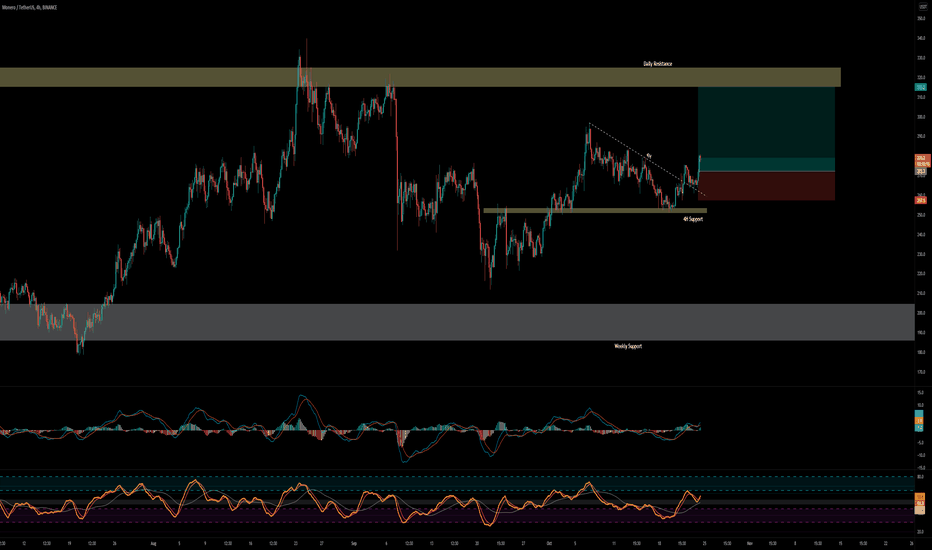Open the USDT currency selector on price axis
The height and width of the screenshot is (550, 932).
922,7
